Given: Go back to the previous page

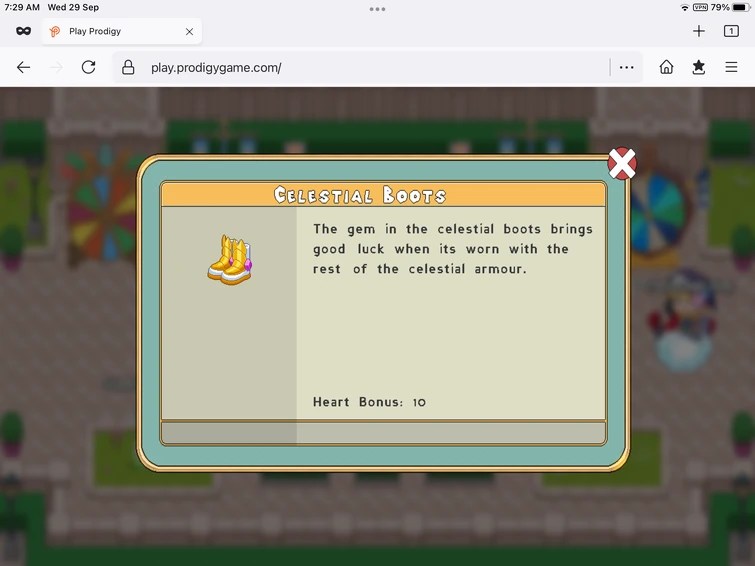Looking at the screenshot, I should tap(23, 67).
